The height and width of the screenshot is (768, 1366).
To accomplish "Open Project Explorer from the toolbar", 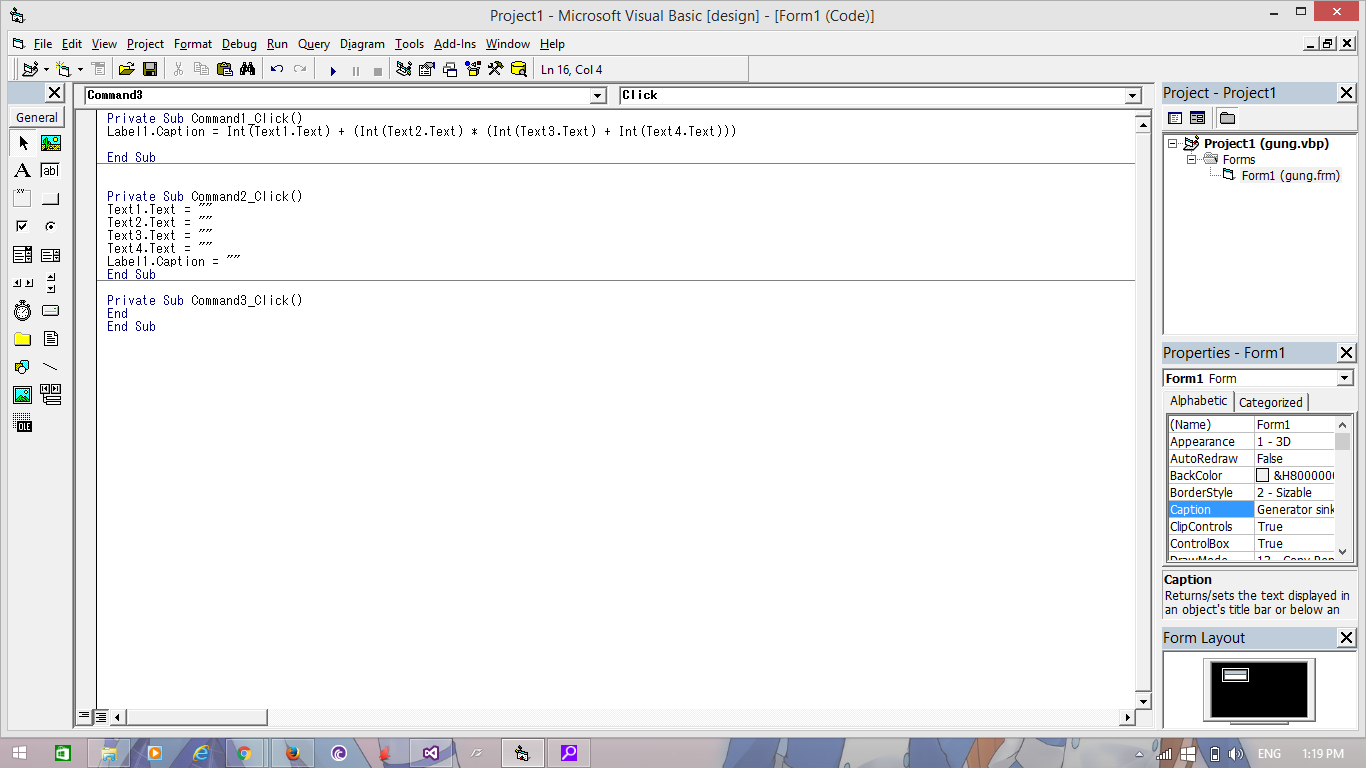I will point(404,69).
